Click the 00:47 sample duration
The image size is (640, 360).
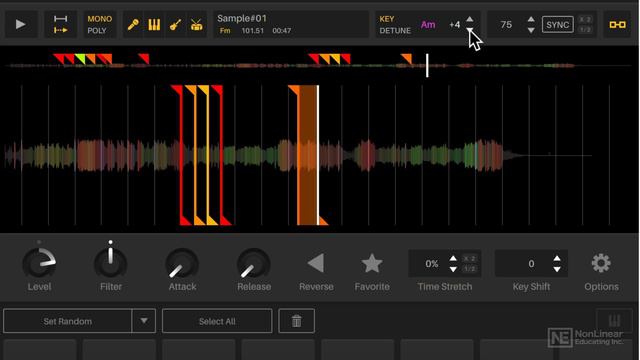point(282,31)
